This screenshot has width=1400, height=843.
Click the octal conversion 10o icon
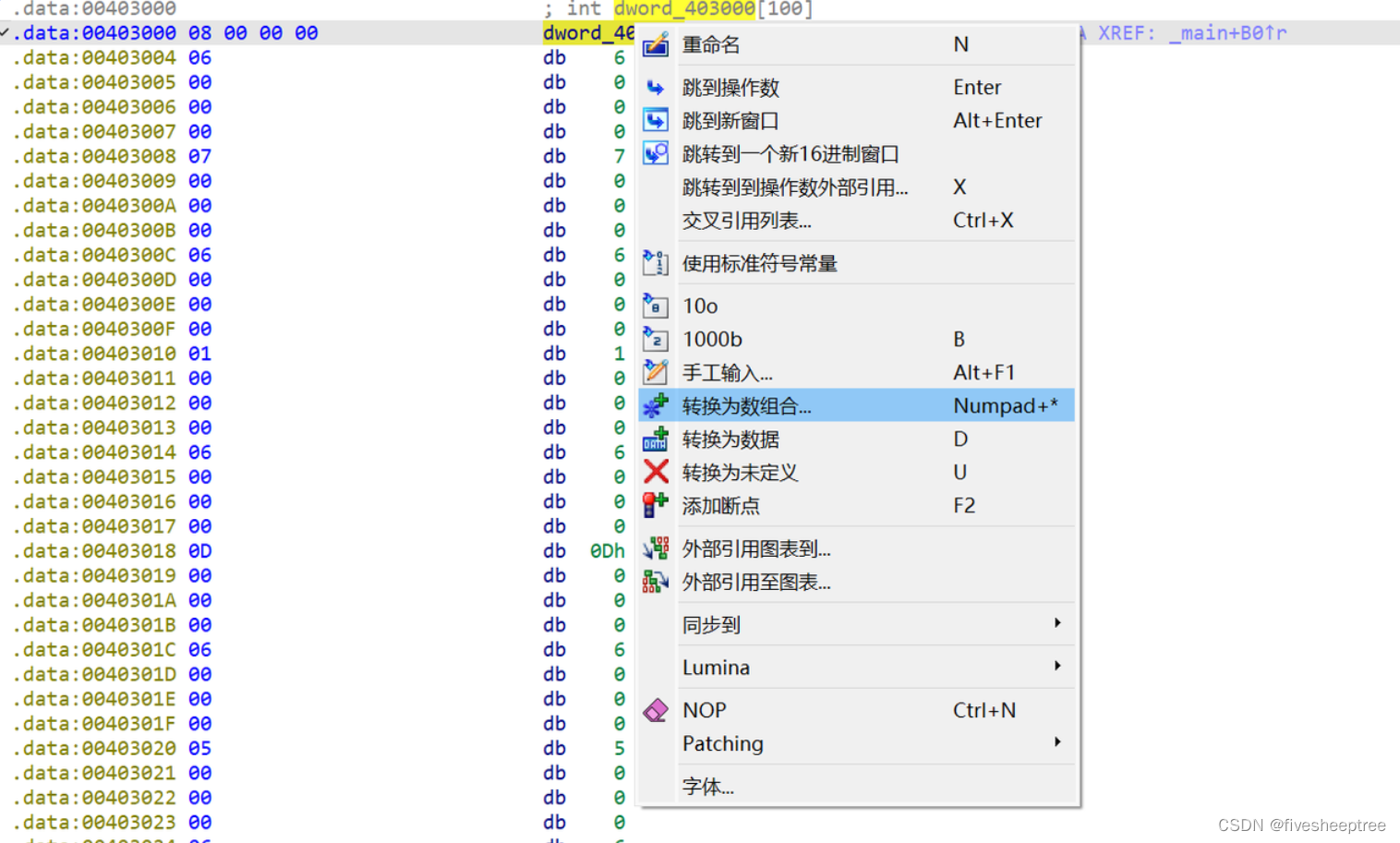pos(656,305)
